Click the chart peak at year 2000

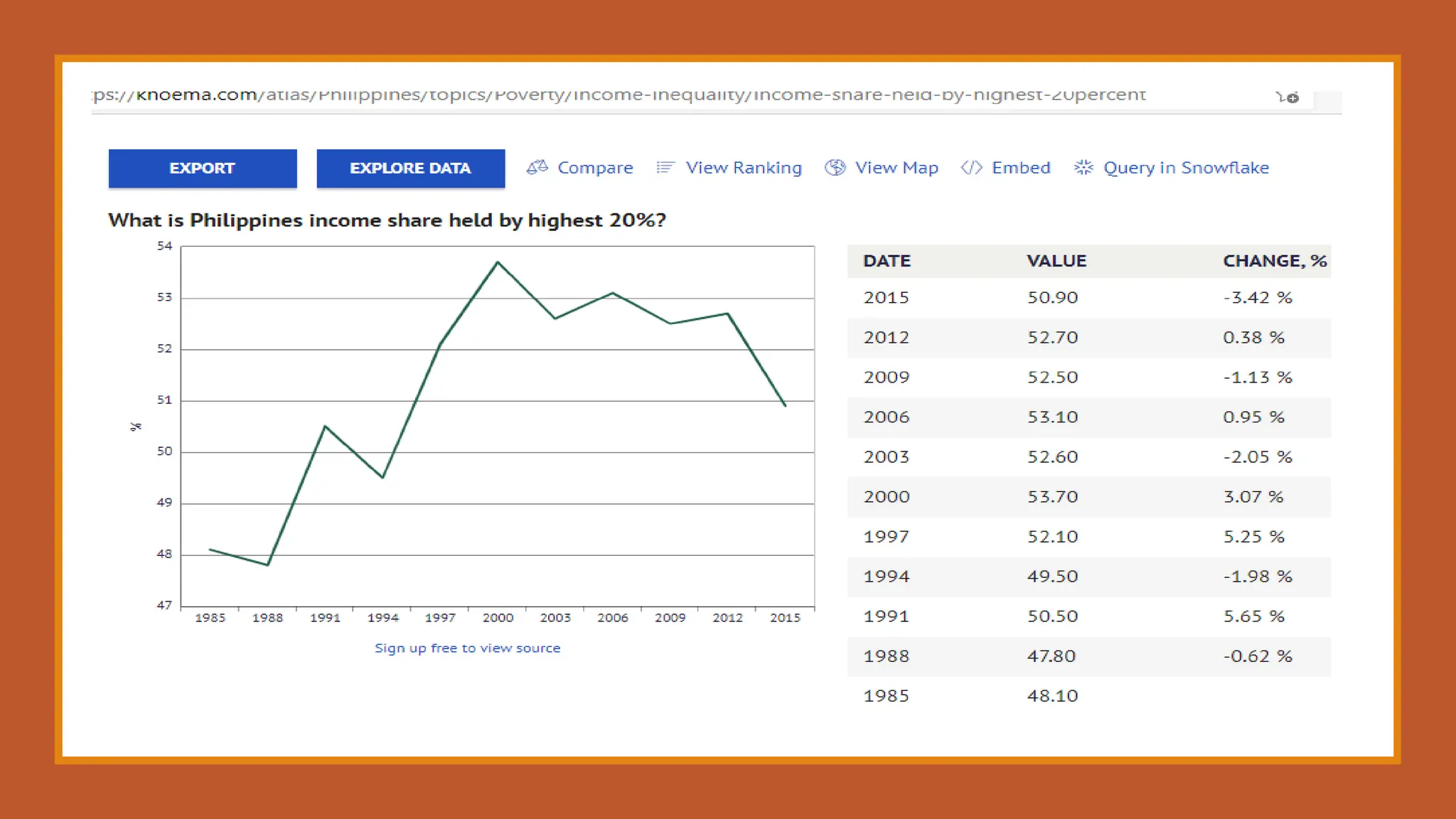point(498,262)
